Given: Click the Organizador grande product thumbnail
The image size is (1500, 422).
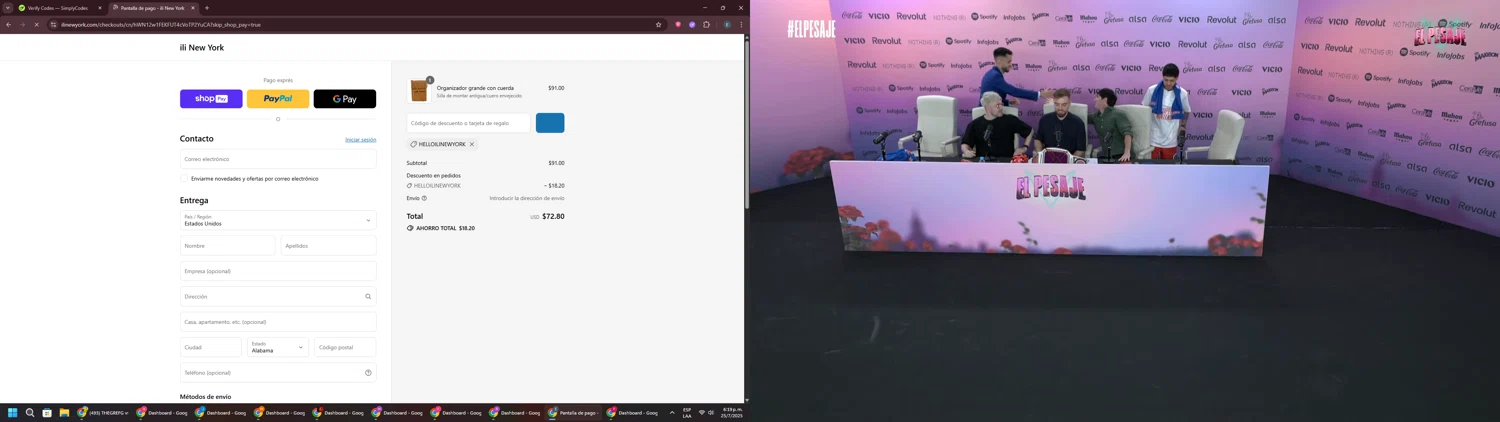Looking at the screenshot, I should [419, 91].
